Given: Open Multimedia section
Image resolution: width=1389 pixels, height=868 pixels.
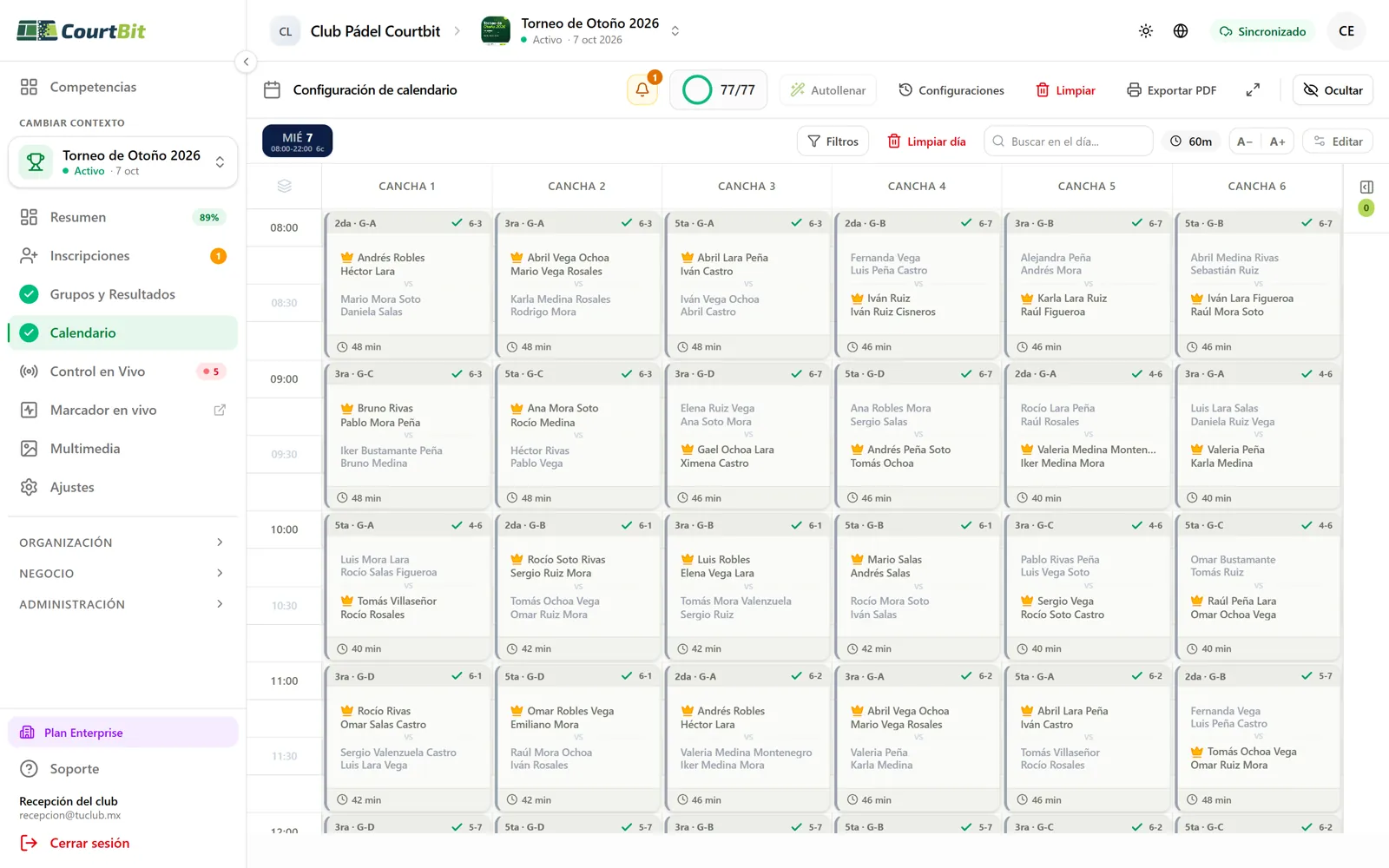Looking at the screenshot, I should (x=122, y=449).
